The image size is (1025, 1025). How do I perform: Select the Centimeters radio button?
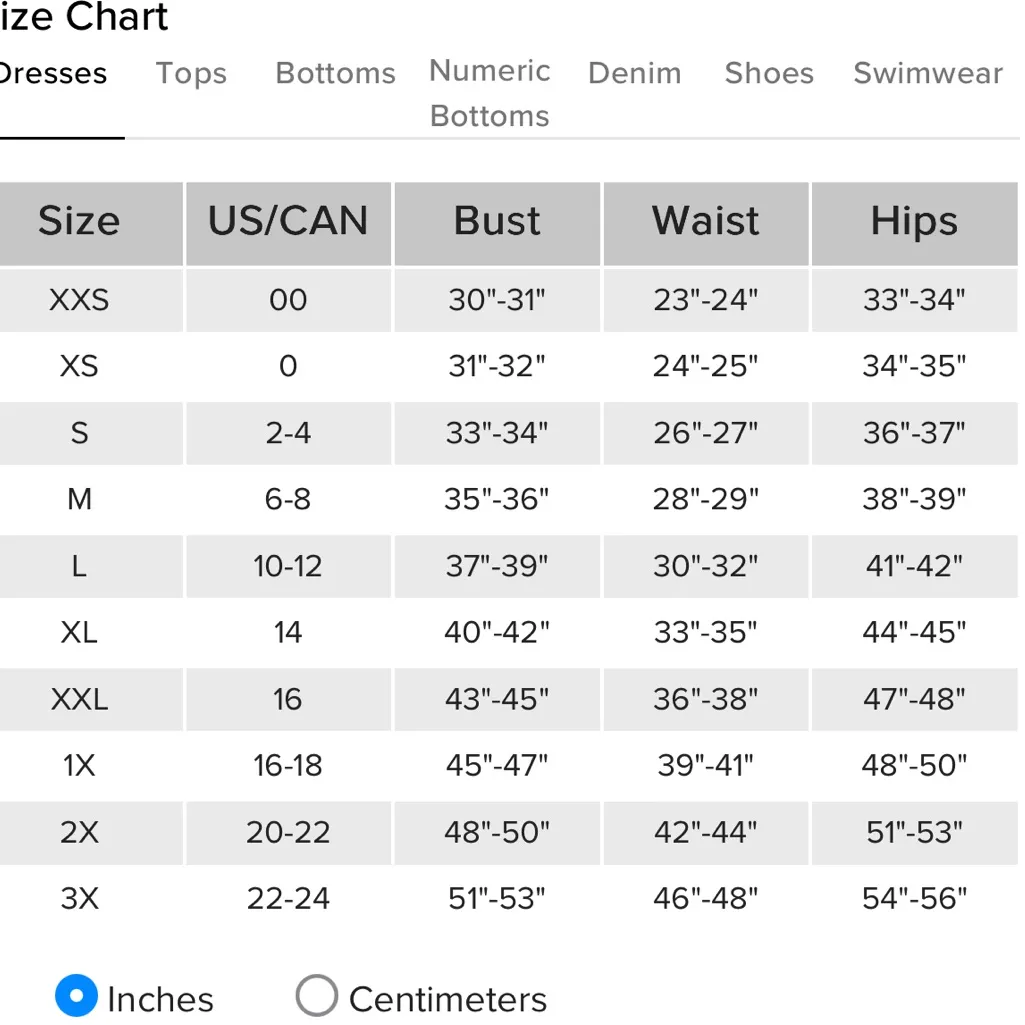(317, 996)
